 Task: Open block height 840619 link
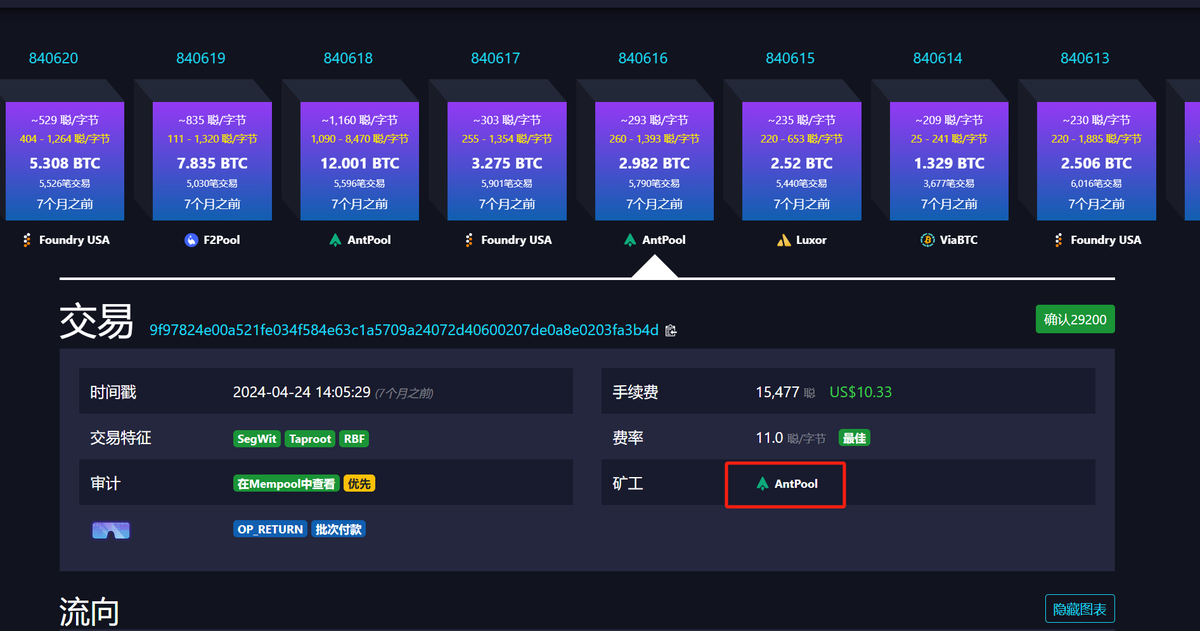pyautogui.click(x=201, y=58)
